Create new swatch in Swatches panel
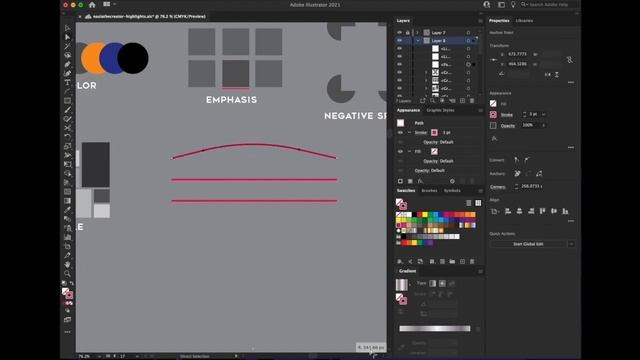This screenshot has height=360, width=640. pyautogui.click(x=462, y=262)
